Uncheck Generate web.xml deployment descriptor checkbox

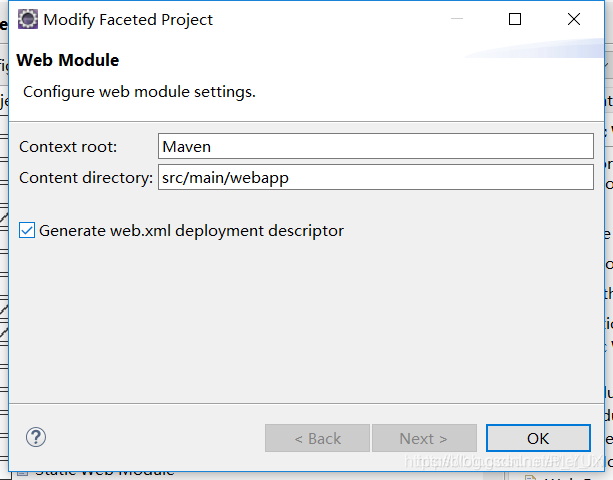[27, 231]
